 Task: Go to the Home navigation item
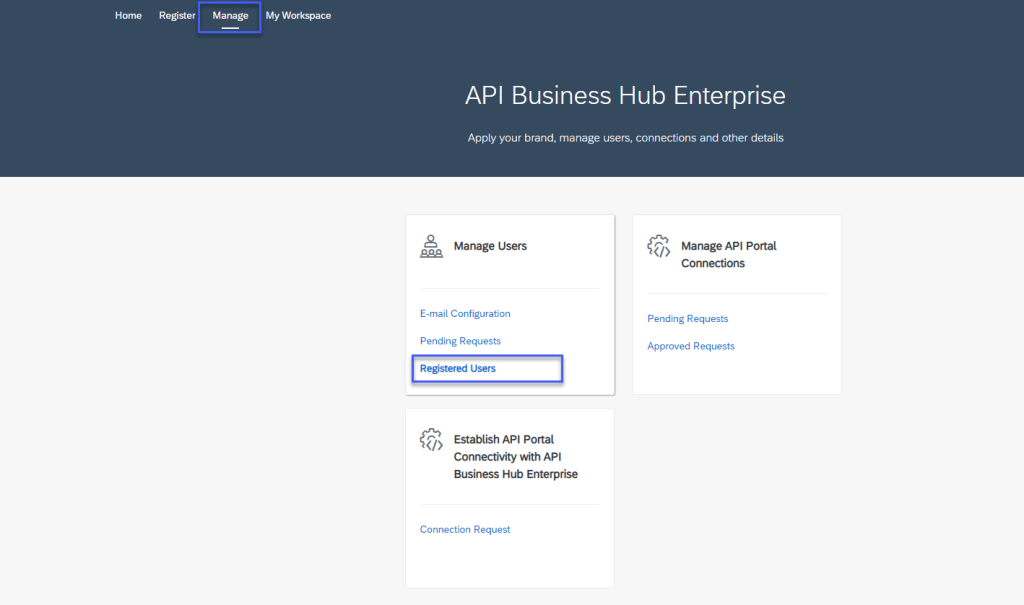(128, 16)
